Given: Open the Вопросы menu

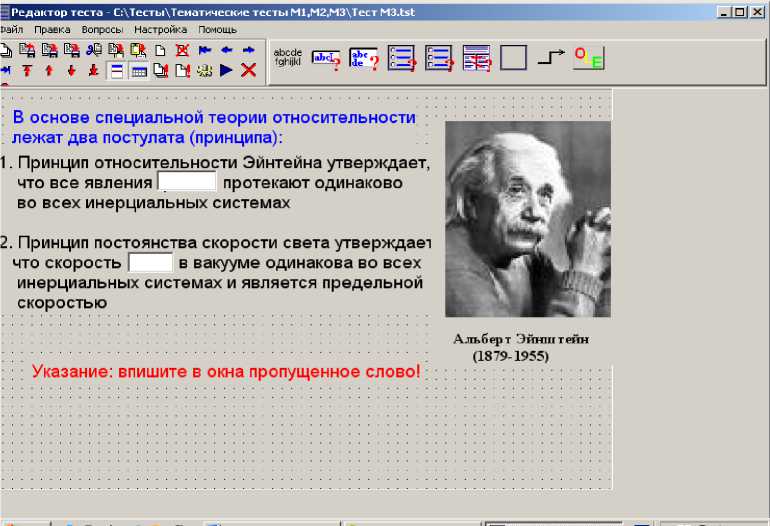Looking at the screenshot, I should tap(102, 29).
